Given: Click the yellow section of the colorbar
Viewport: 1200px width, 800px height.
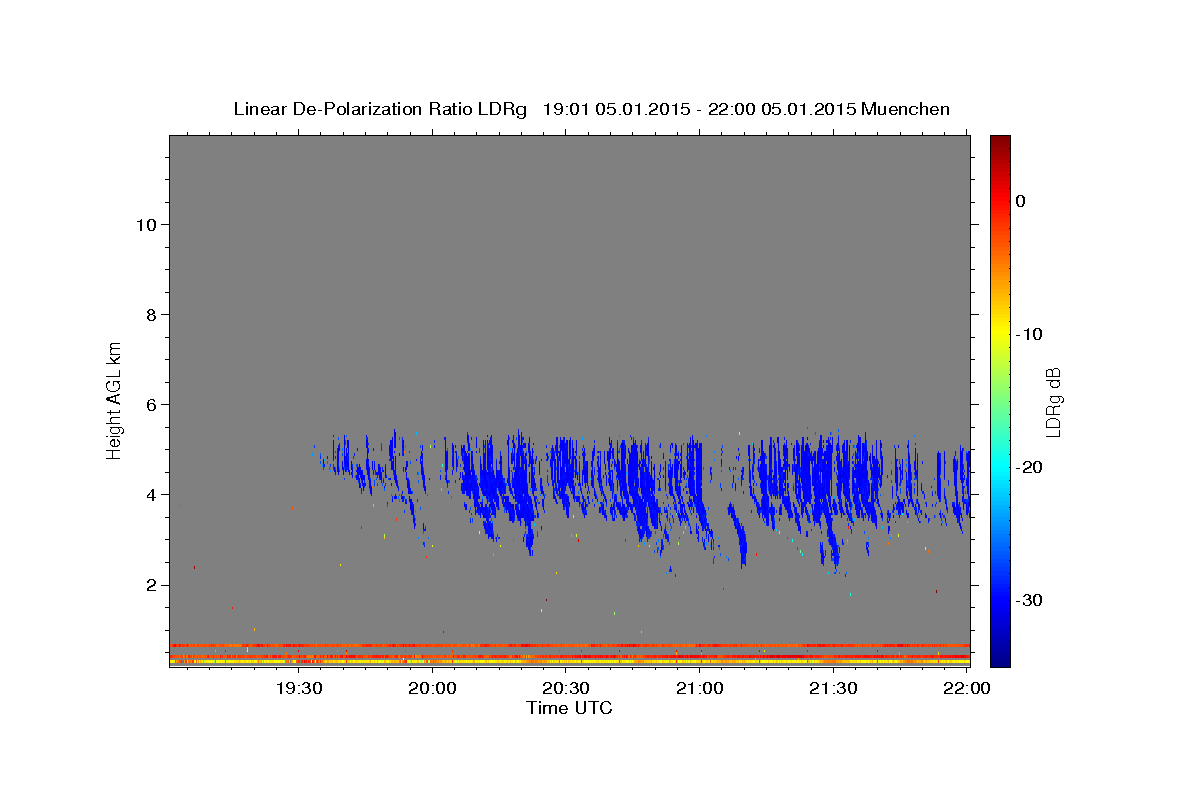Looking at the screenshot, I should pos(1000,334).
